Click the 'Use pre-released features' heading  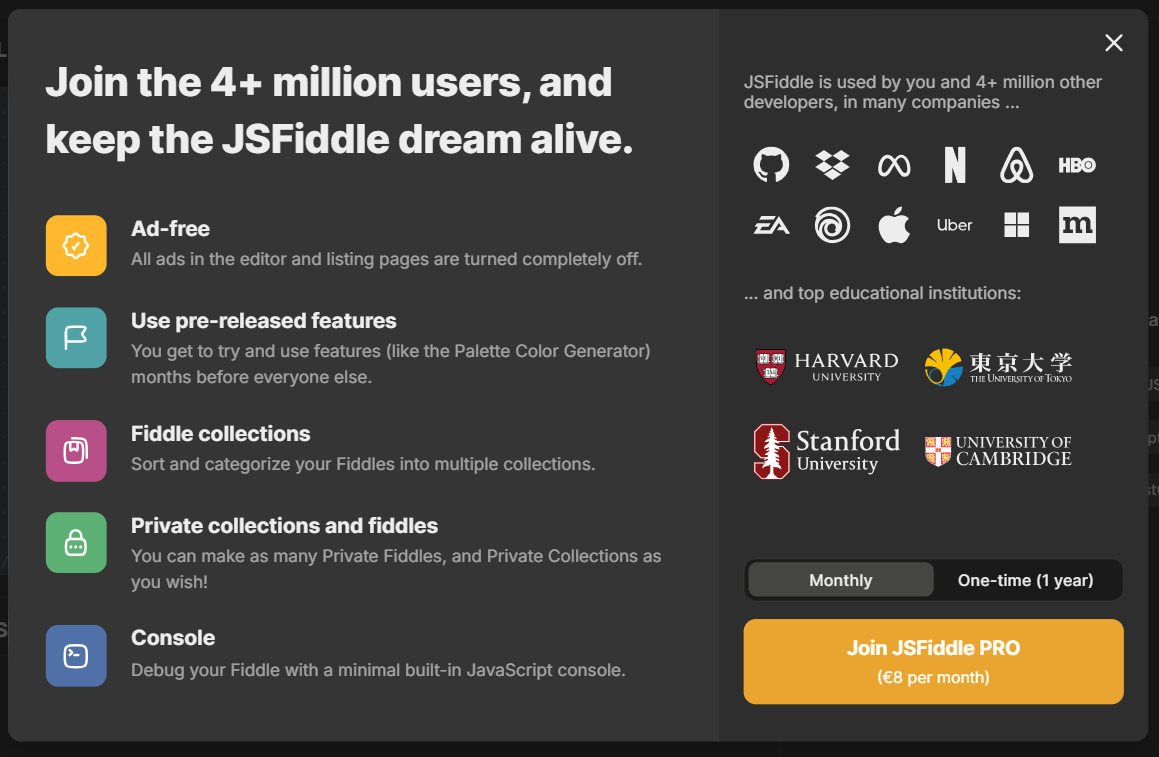263,321
